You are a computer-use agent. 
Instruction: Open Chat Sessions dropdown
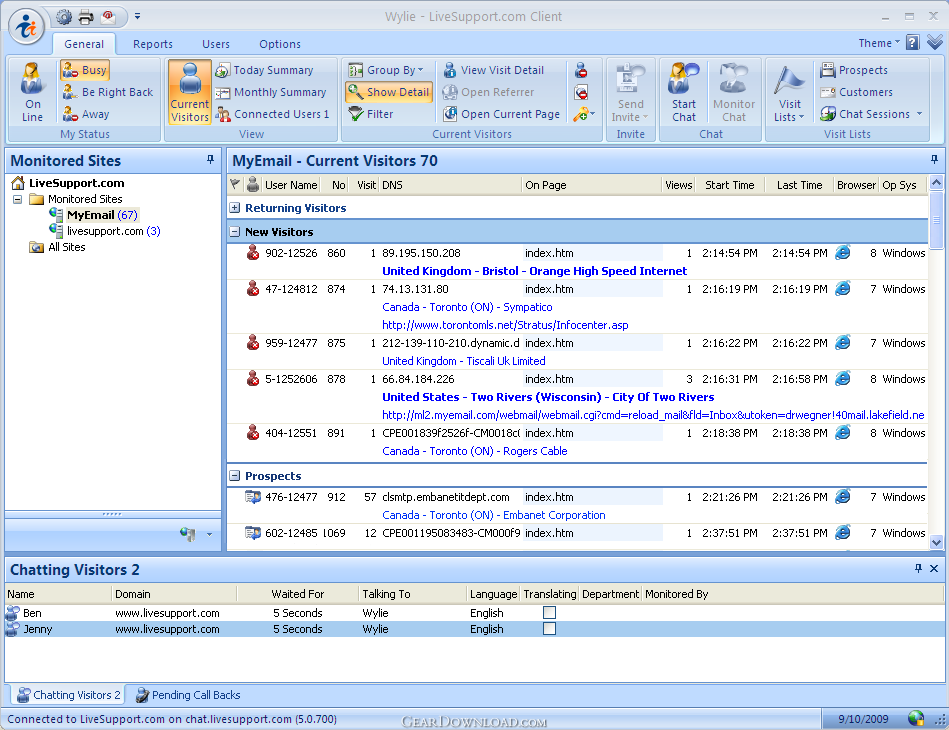[x=871, y=114]
